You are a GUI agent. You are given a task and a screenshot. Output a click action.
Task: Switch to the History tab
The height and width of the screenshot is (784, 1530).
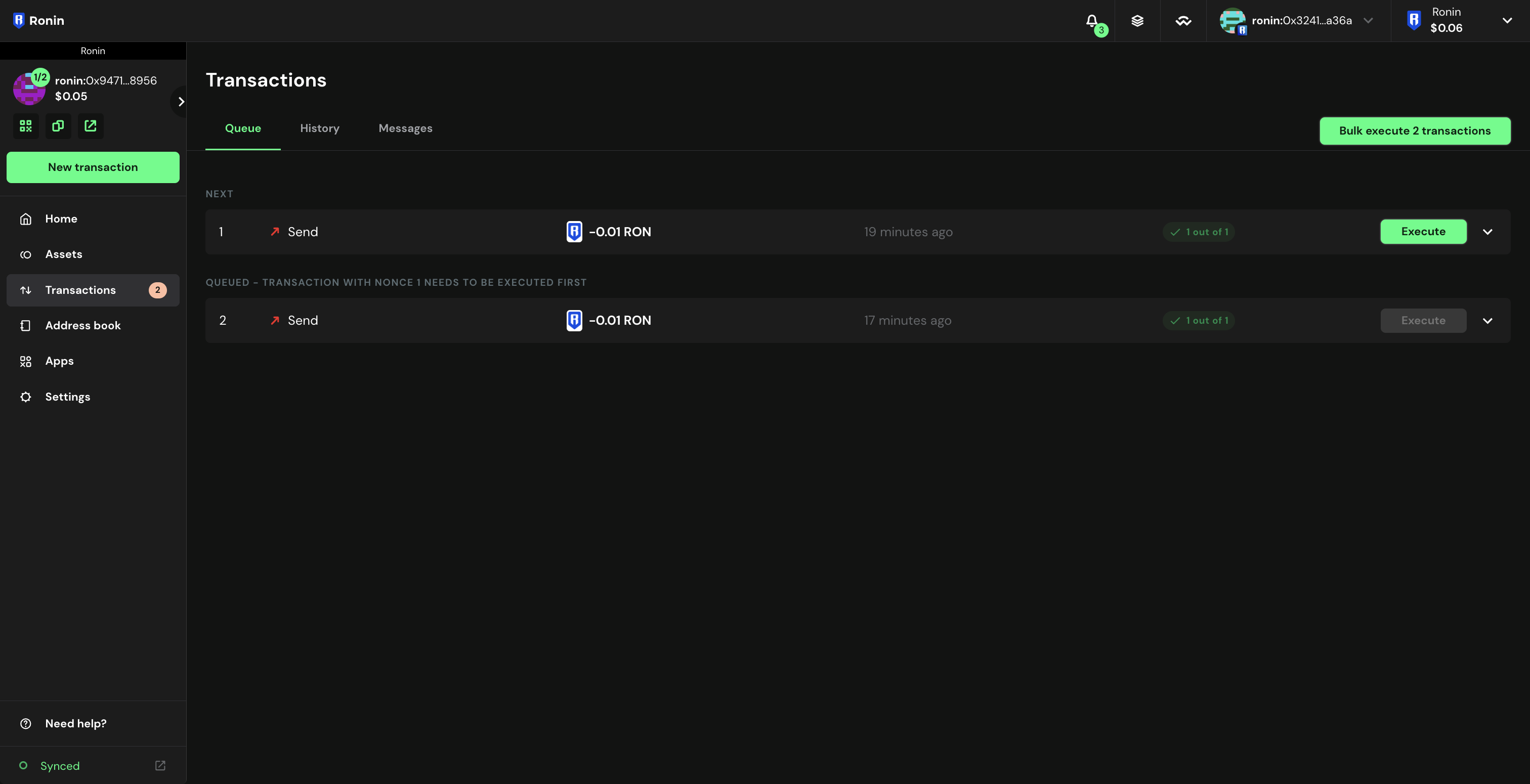pyautogui.click(x=320, y=128)
